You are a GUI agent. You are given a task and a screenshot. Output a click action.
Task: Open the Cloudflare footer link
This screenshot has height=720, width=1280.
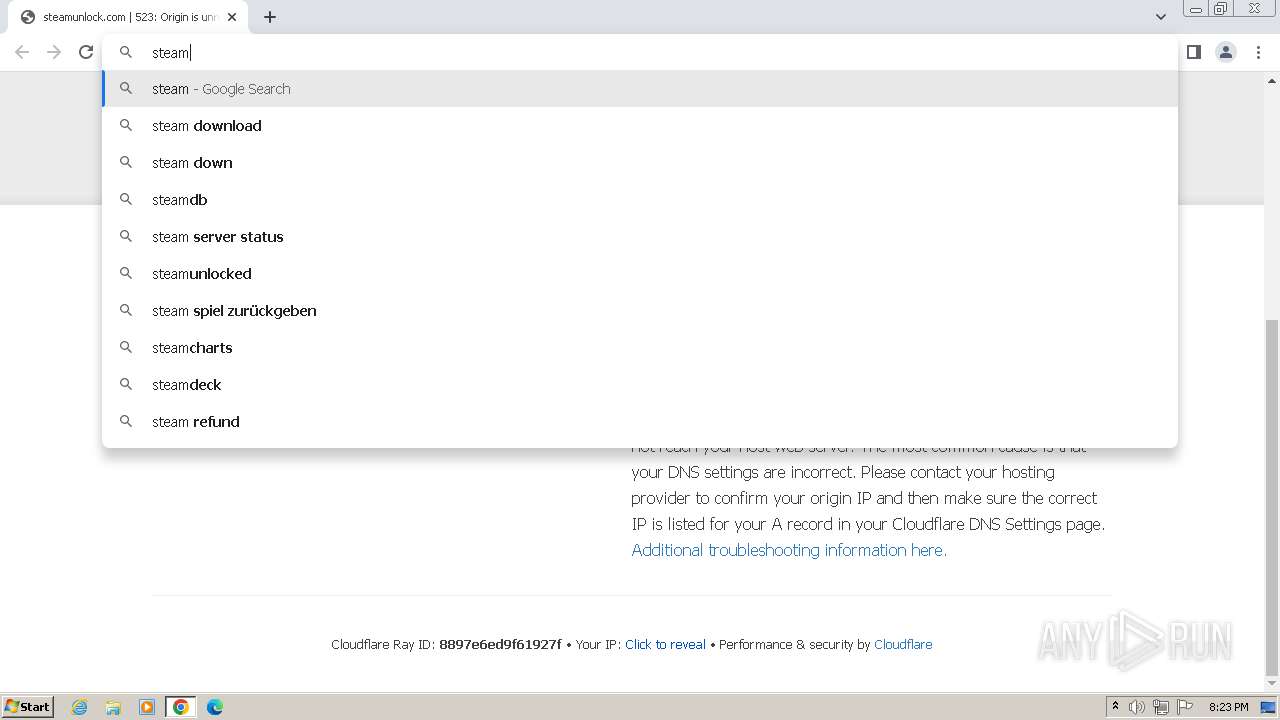point(903,645)
